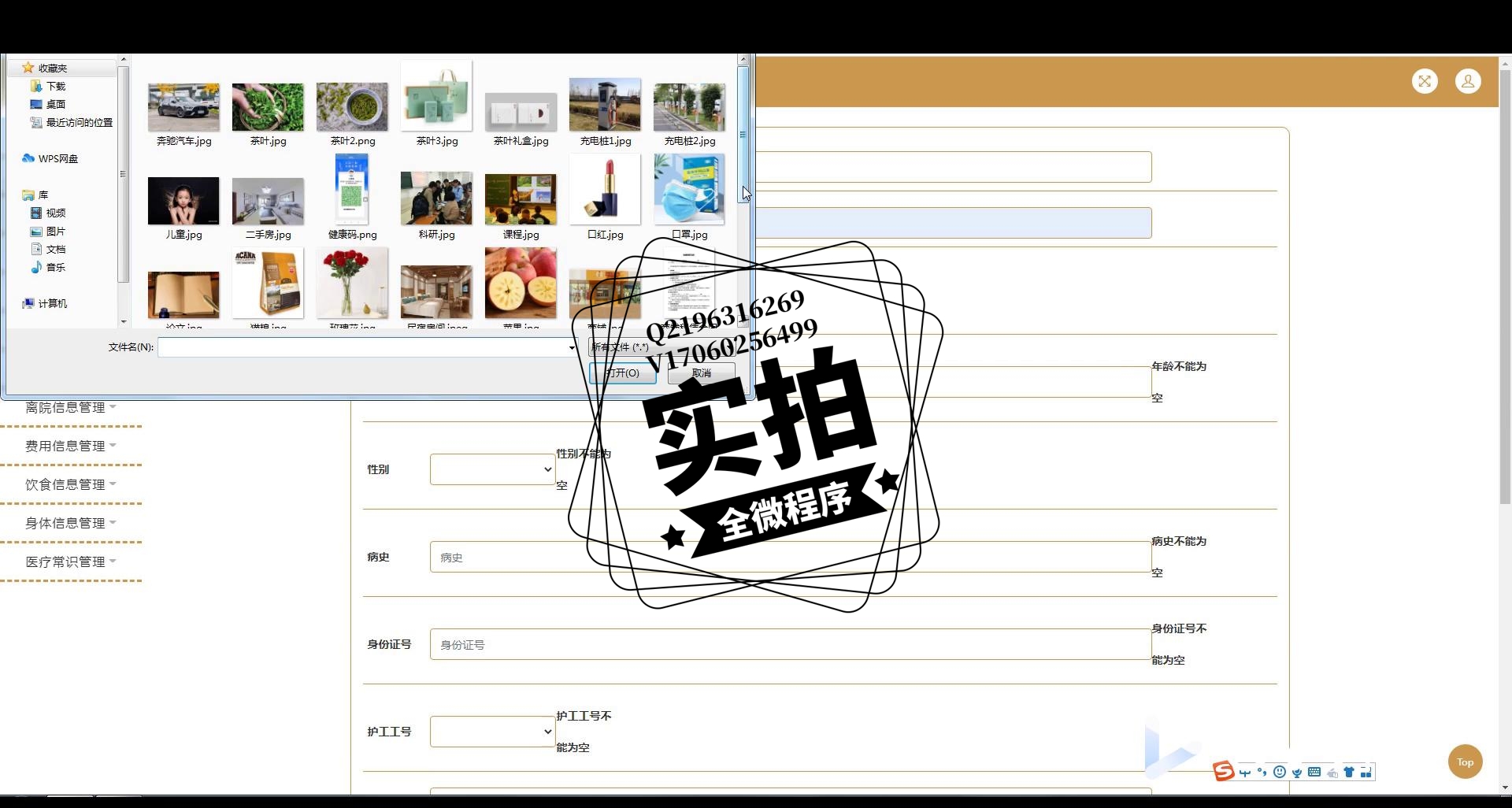1512x808 pixels.
Task: Expand the 离院信息管理 menu
Action: [71, 408]
